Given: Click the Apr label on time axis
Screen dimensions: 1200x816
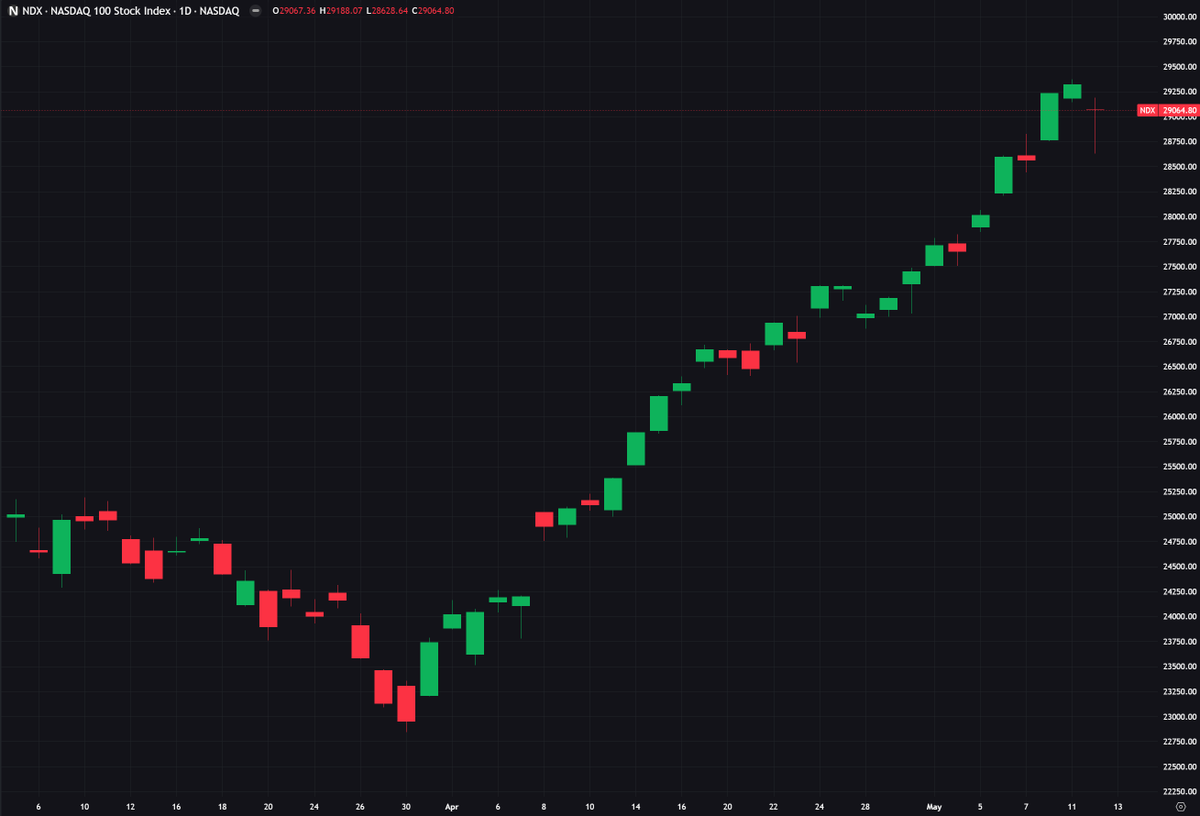Looking at the screenshot, I should [x=451, y=806].
